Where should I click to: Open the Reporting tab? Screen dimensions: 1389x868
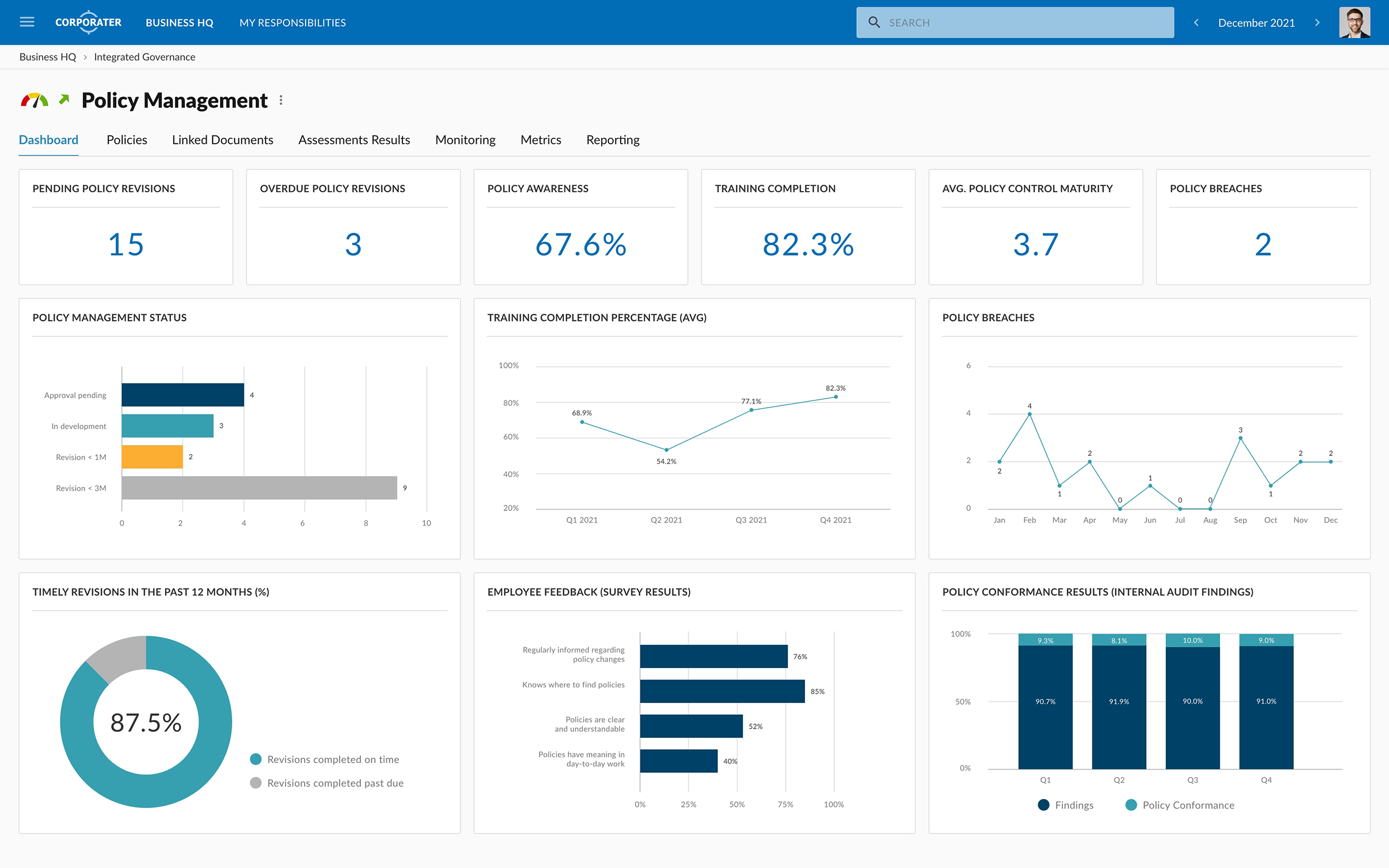(612, 140)
